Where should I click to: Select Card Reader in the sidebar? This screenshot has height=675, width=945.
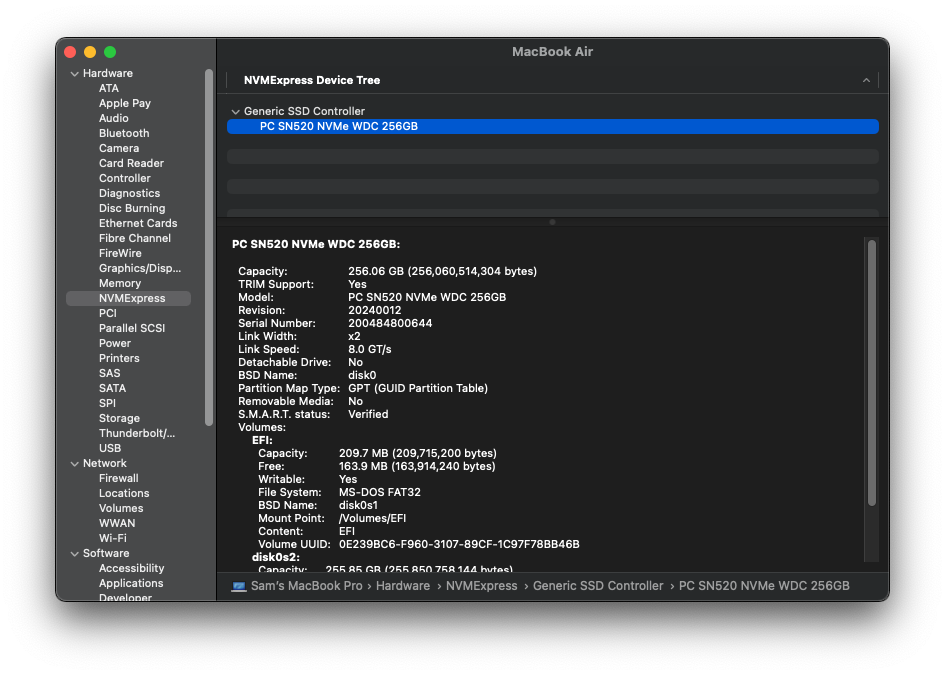[x=131, y=163]
